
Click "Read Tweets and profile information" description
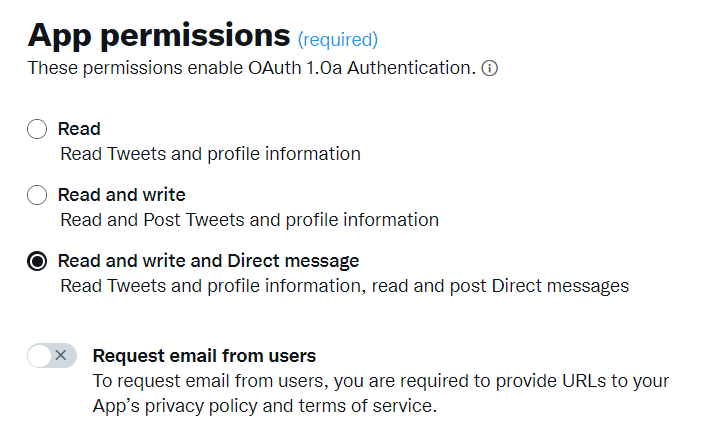[210, 154]
